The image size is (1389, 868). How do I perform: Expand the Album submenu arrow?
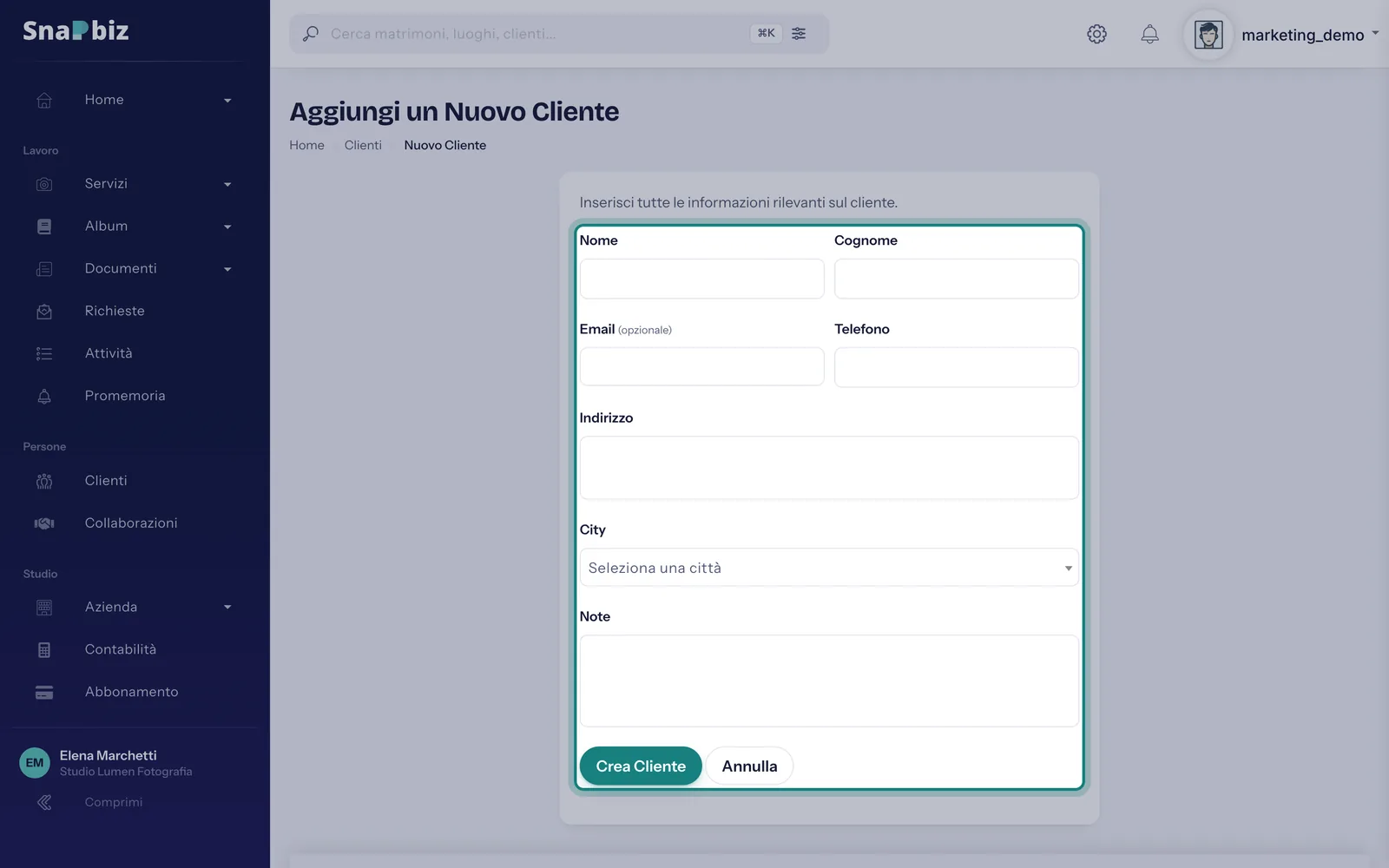(227, 227)
